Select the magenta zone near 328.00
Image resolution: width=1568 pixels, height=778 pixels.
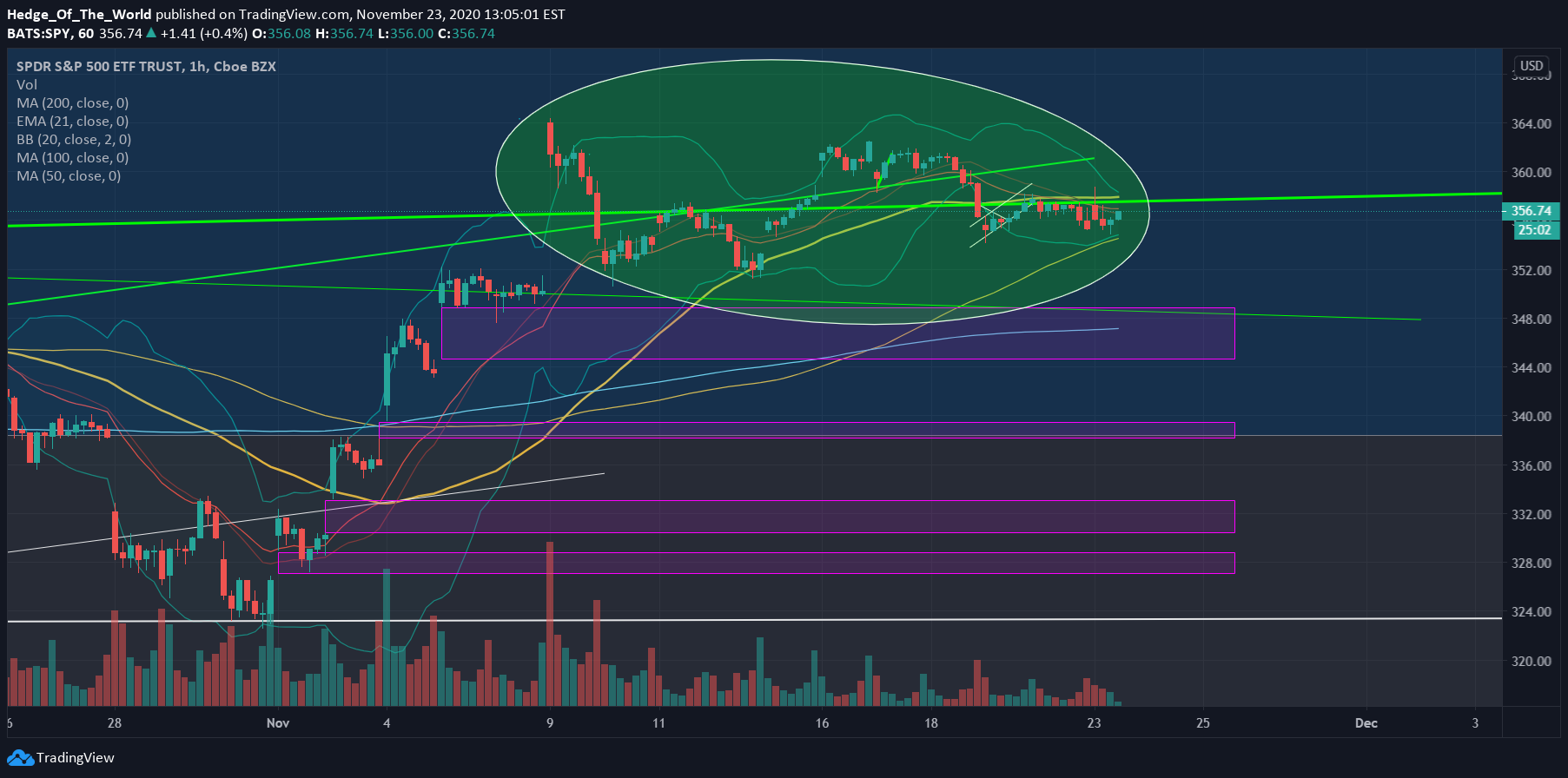tap(756, 563)
